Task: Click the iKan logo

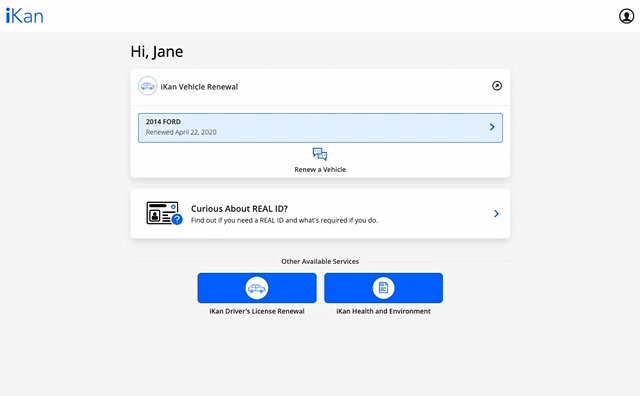Action: click(x=24, y=16)
